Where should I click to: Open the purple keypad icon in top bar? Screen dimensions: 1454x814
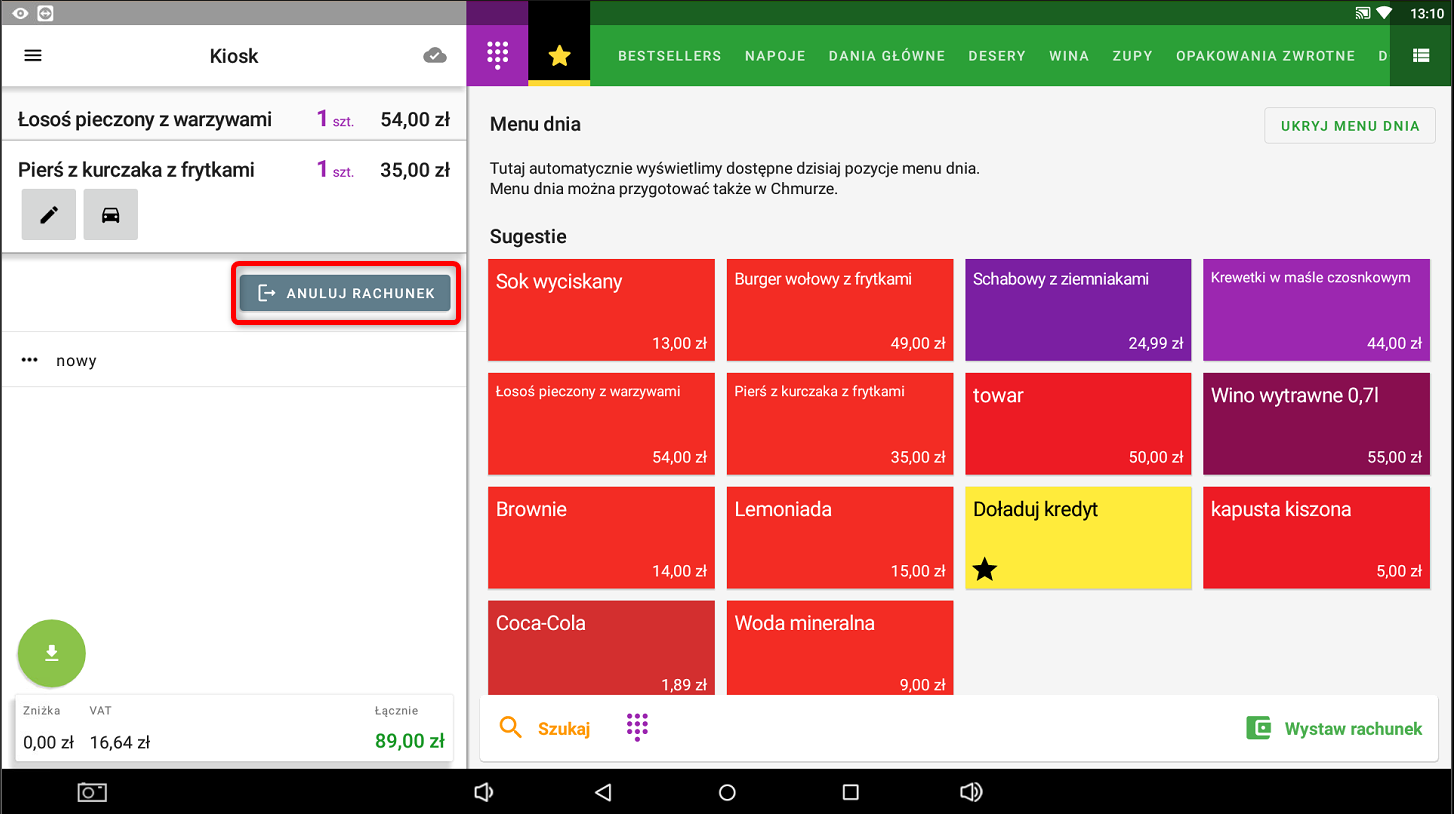(497, 56)
